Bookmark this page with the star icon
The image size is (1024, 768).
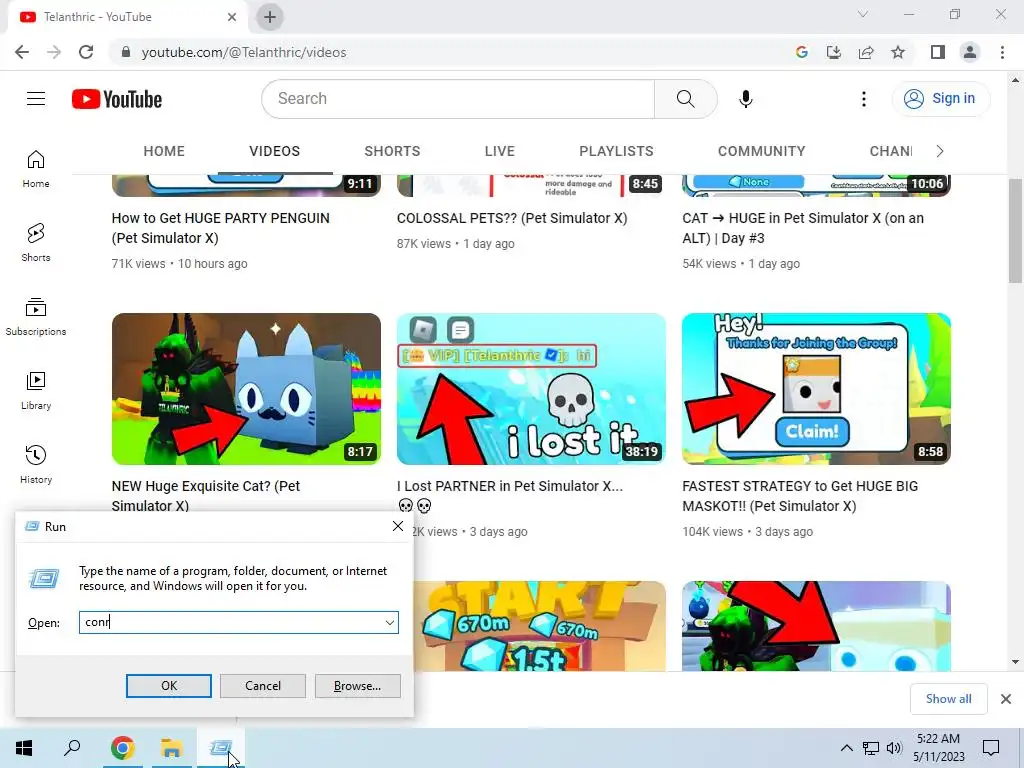point(898,52)
